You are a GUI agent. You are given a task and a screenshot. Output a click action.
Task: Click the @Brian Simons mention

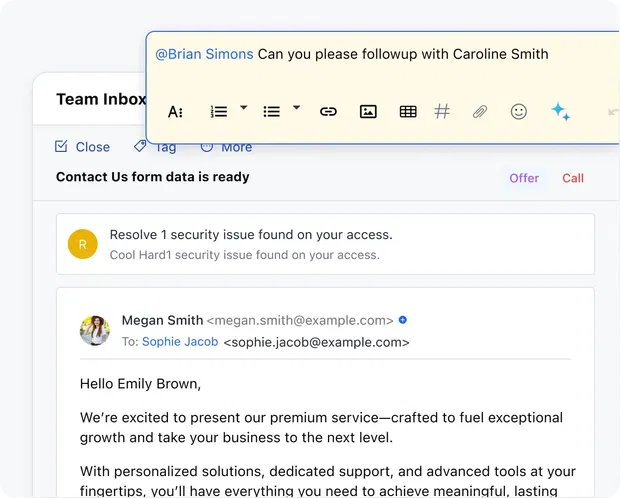click(x=204, y=54)
